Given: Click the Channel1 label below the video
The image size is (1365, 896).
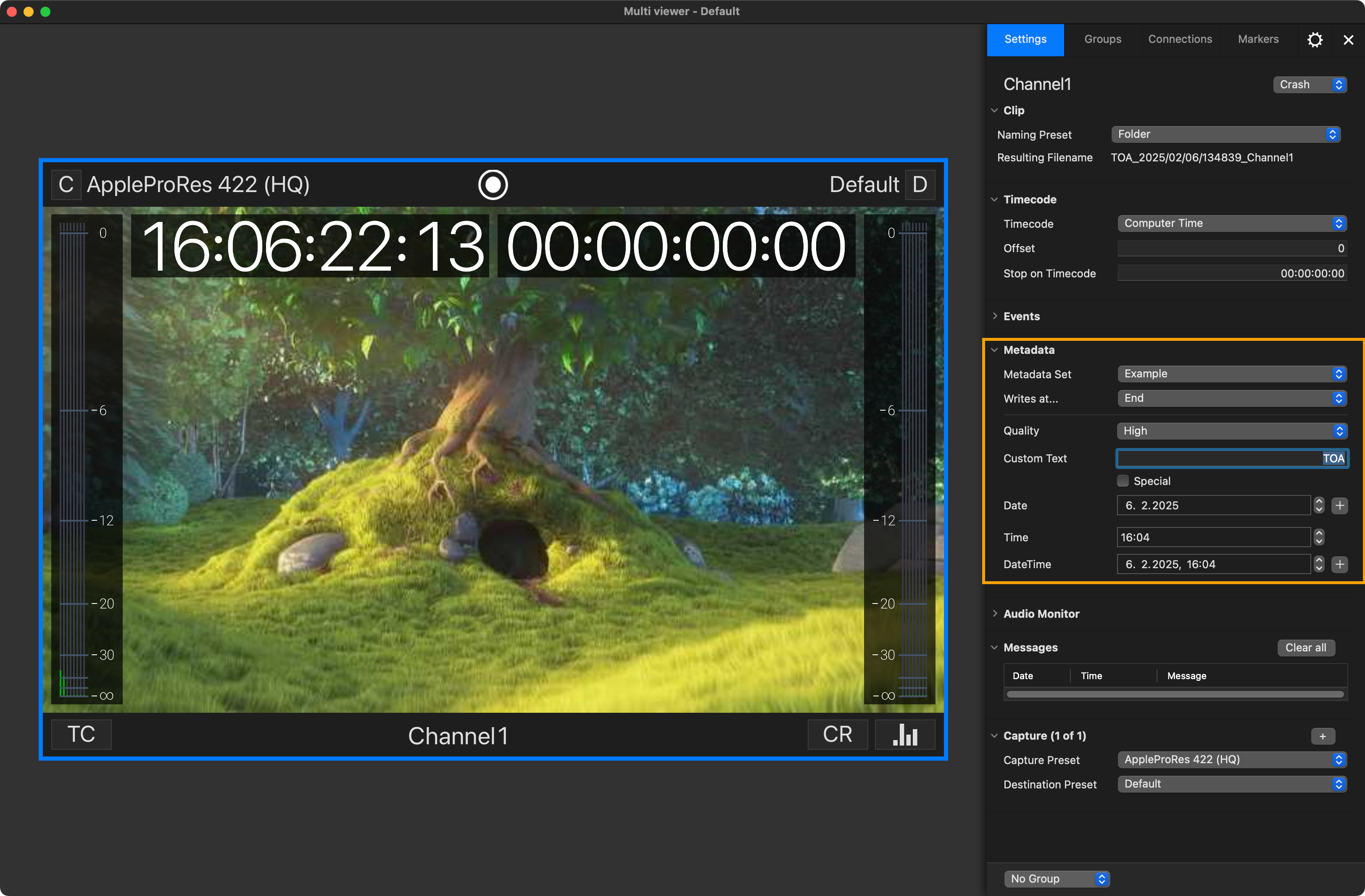Looking at the screenshot, I should point(458,736).
